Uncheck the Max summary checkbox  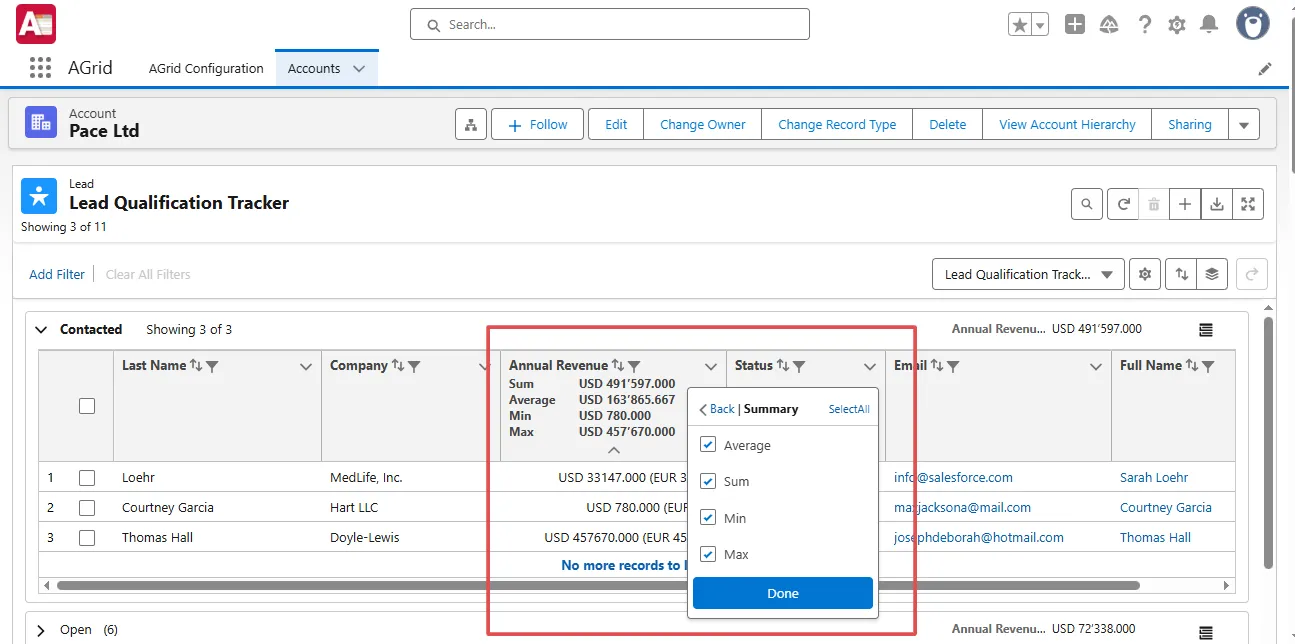click(x=708, y=554)
